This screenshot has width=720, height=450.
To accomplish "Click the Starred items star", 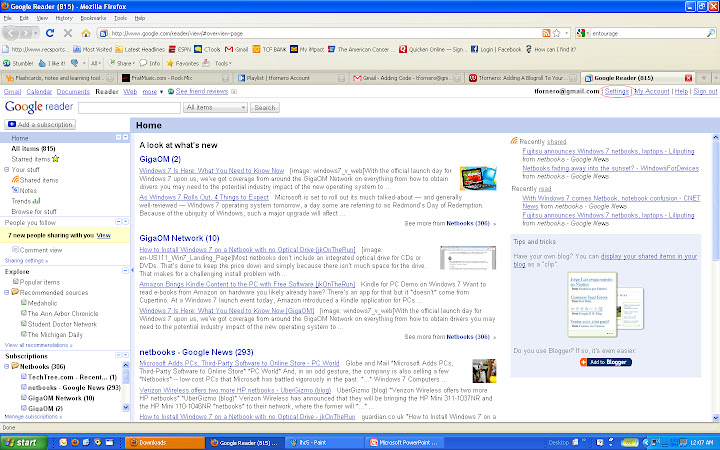I will click(56, 159).
